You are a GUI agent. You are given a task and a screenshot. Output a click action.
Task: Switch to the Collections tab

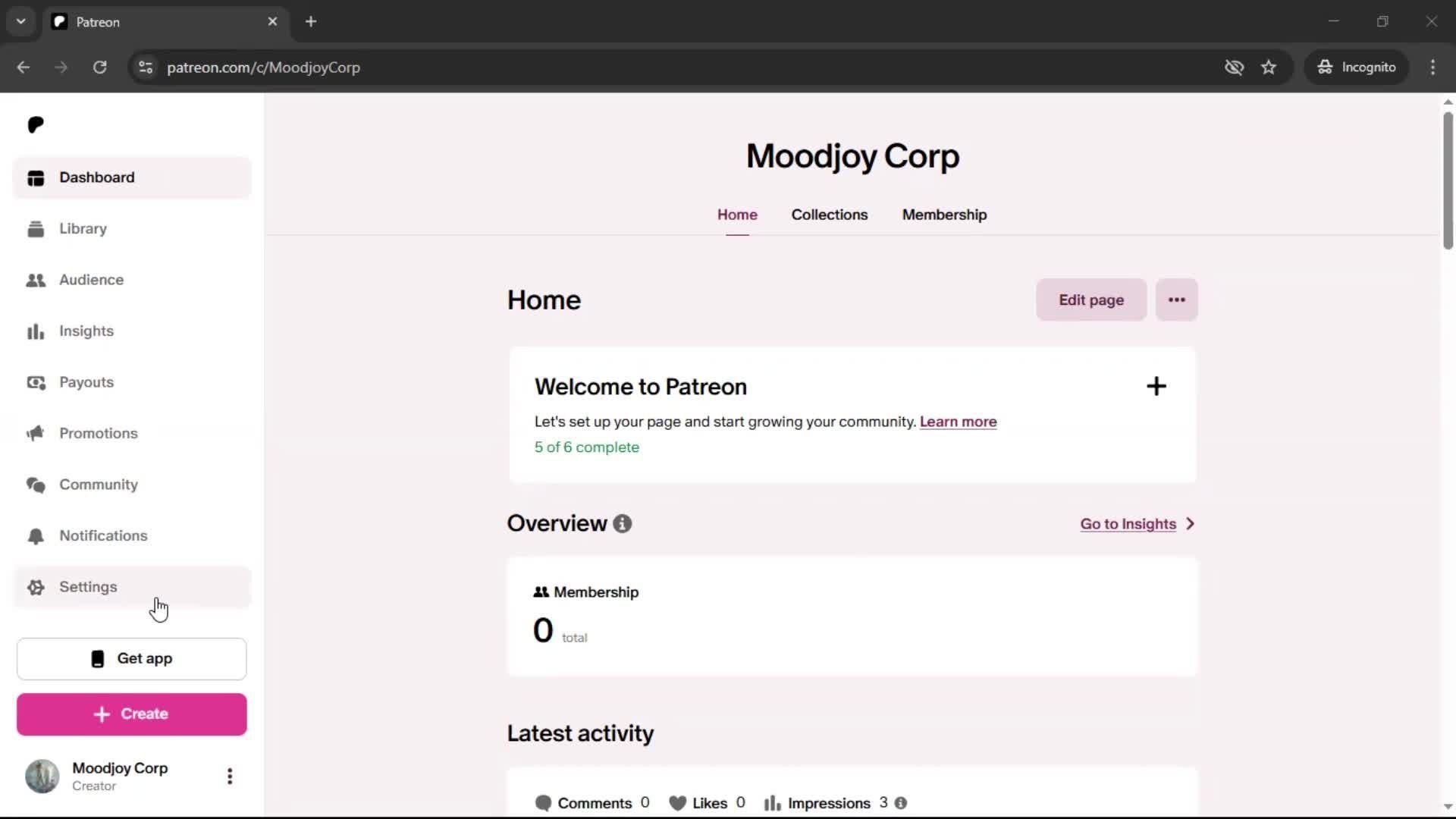[x=829, y=215]
